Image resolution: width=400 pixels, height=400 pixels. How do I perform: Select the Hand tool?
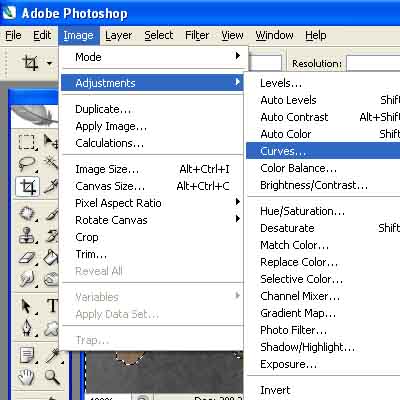click(27, 377)
